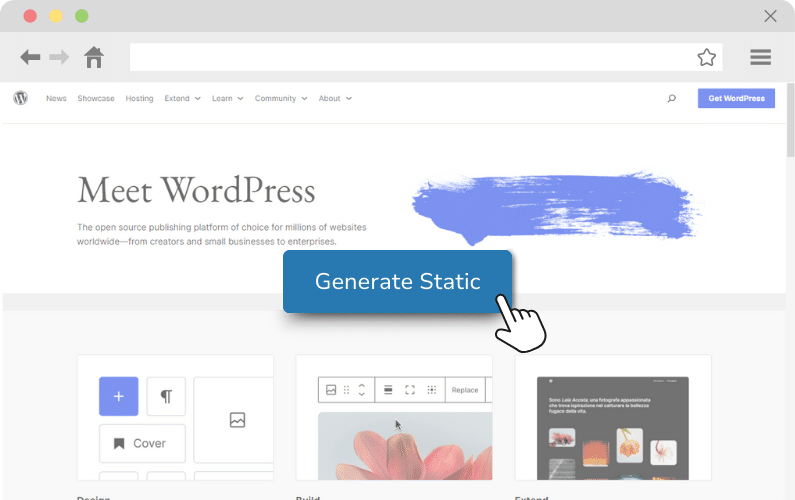795x500 pixels.
Task: Open the site search magnifier
Action: coord(671,98)
